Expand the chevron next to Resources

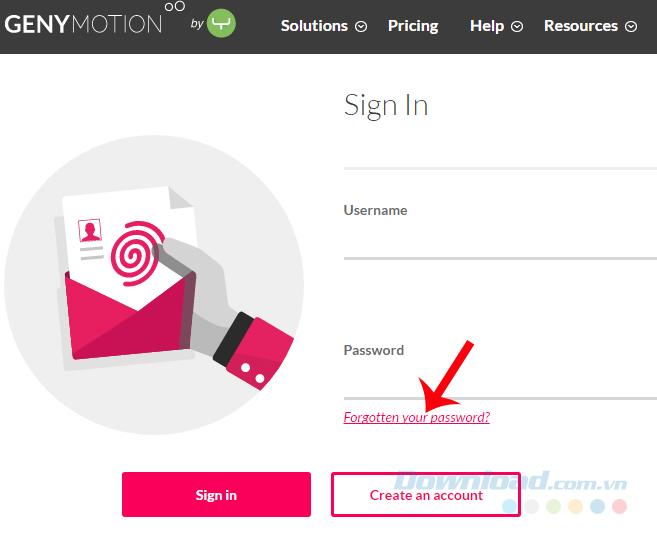tap(631, 27)
